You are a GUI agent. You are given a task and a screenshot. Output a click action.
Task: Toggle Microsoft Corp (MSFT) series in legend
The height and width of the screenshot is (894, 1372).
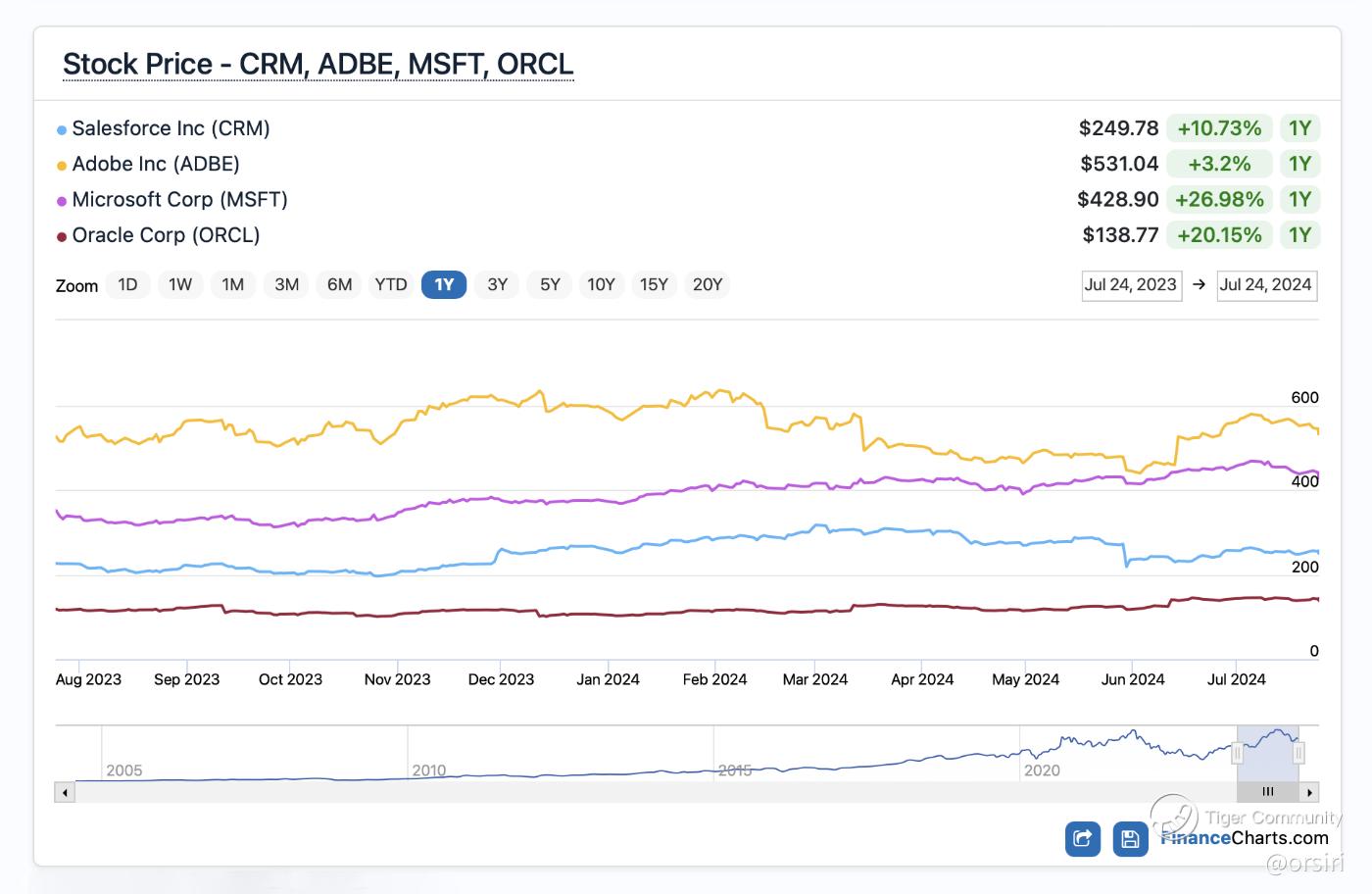(179, 200)
